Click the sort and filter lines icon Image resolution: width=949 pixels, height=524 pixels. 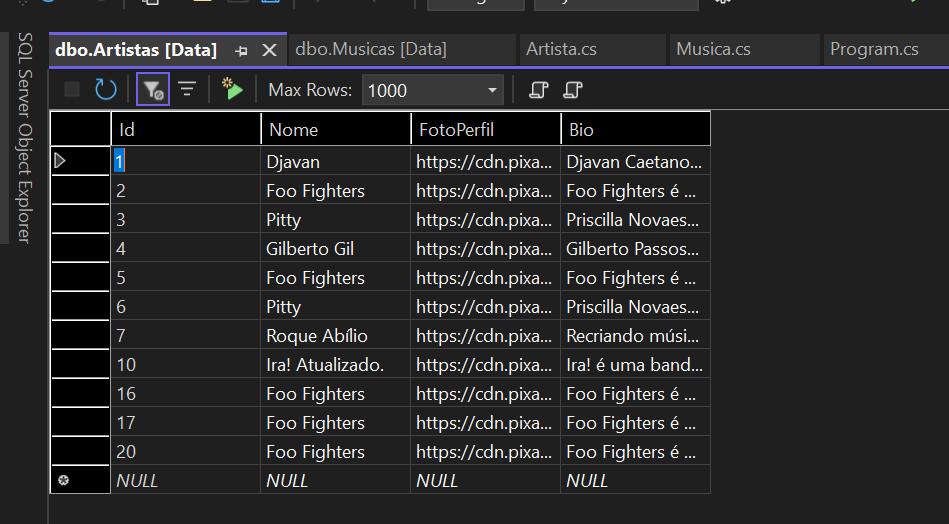tap(187, 90)
